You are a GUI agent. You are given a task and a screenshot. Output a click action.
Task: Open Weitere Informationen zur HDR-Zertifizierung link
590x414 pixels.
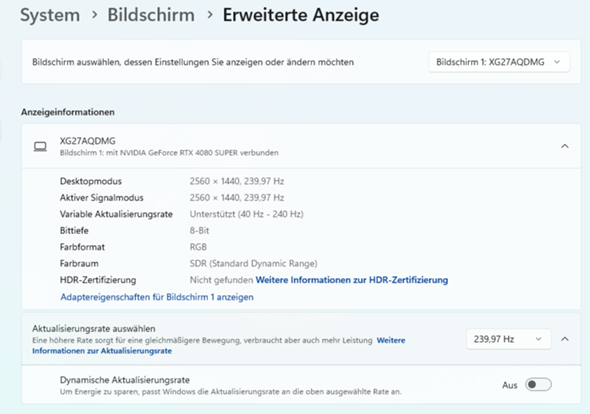[352, 280]
